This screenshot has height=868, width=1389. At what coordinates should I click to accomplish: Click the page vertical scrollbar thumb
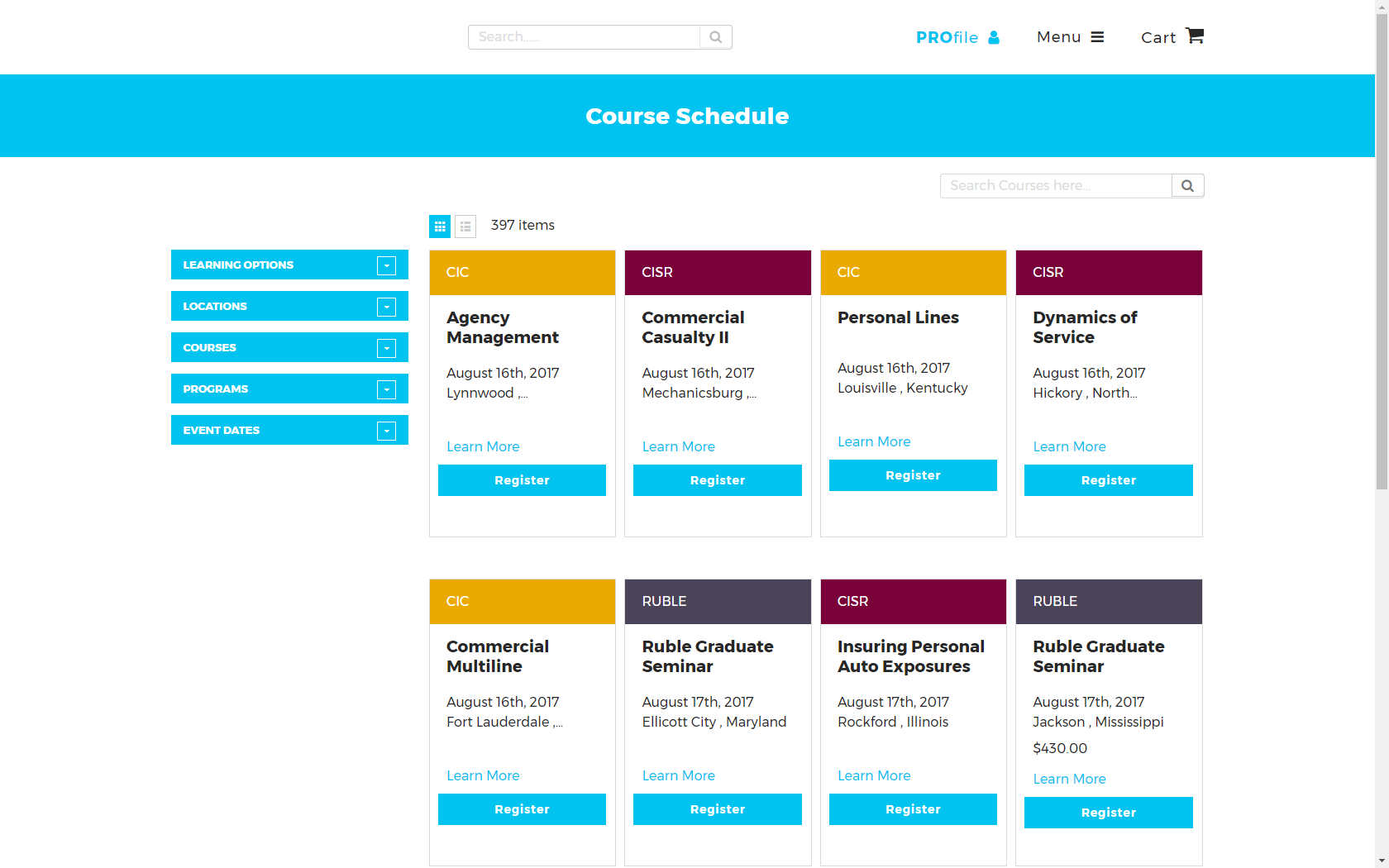(x=1382, y=248)
